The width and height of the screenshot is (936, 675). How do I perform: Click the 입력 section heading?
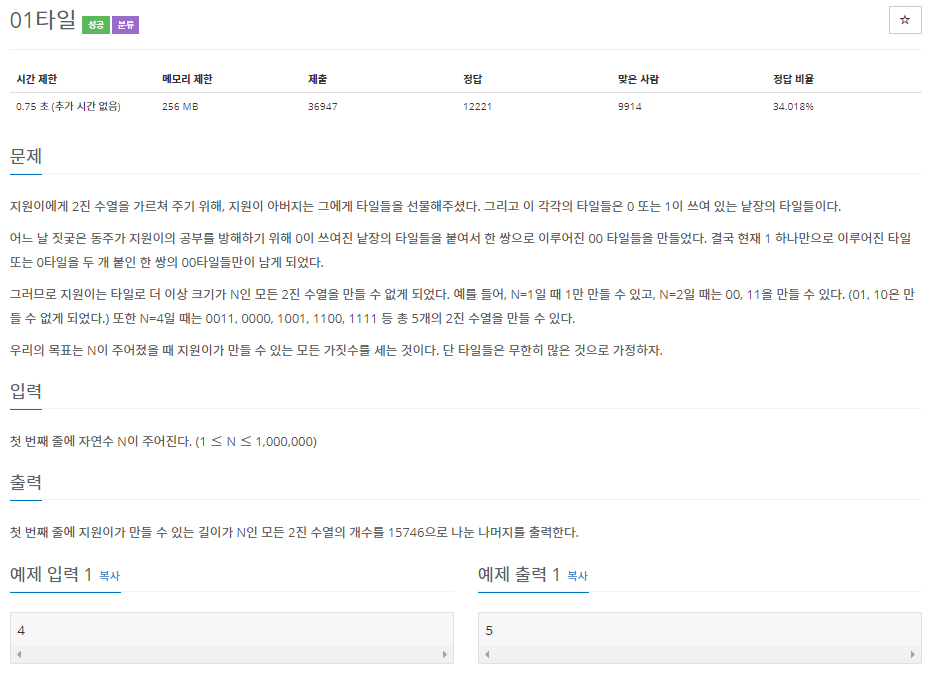(x=26, y=392)
